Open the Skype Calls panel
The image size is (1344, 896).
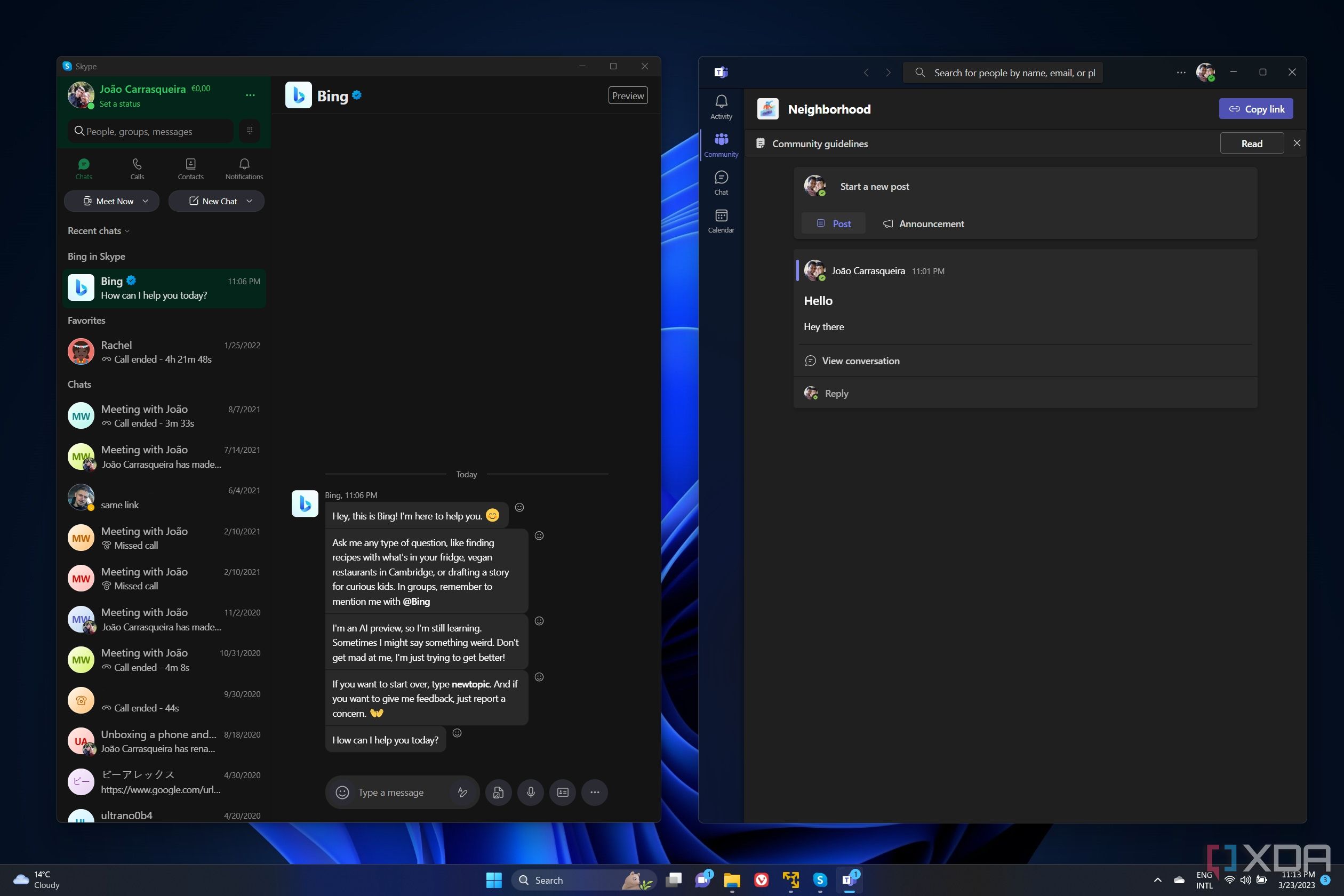(137, 168)
